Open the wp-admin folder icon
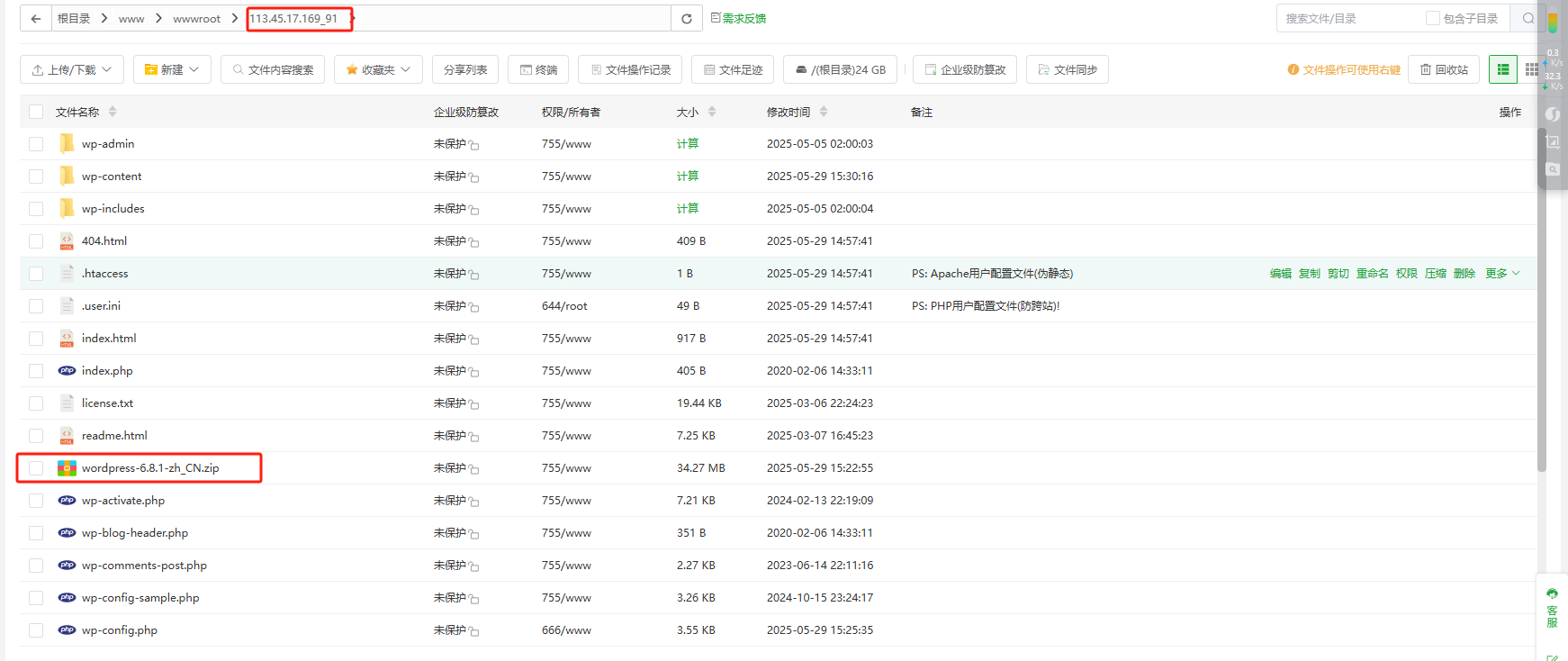This screenshot has height=661, width=1568. tap(67, 143)
